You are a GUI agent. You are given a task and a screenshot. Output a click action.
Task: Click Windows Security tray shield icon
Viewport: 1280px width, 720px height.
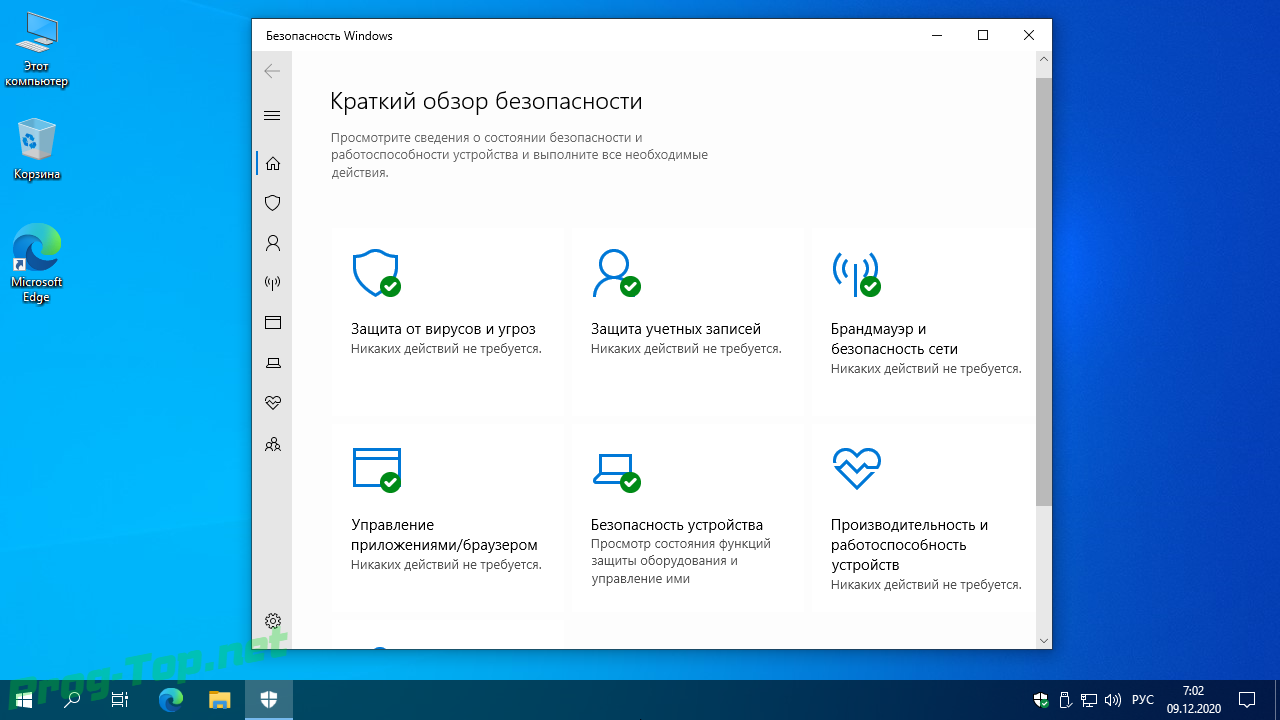pyautogui.click(x=1041, y=700)
